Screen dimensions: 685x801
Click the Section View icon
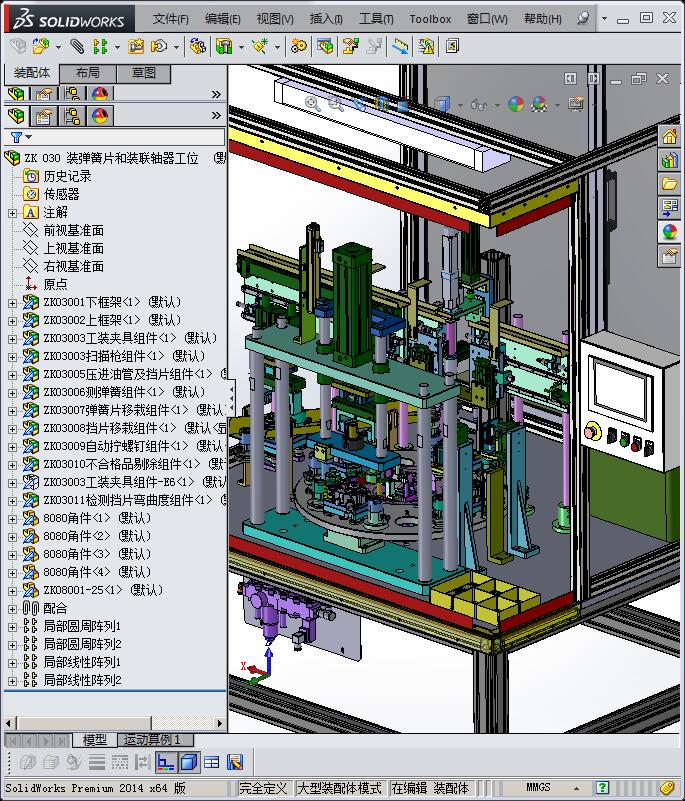point(381,104)
